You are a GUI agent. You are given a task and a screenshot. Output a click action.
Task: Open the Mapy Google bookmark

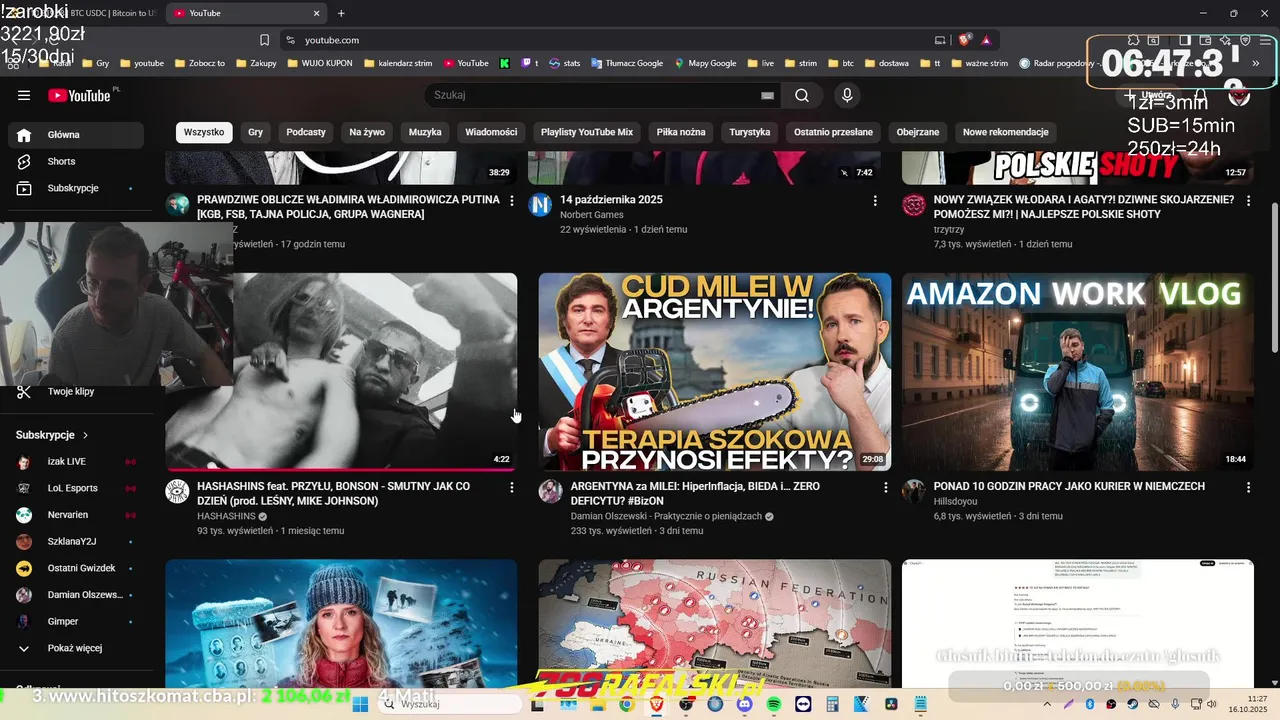pos(705,63)
